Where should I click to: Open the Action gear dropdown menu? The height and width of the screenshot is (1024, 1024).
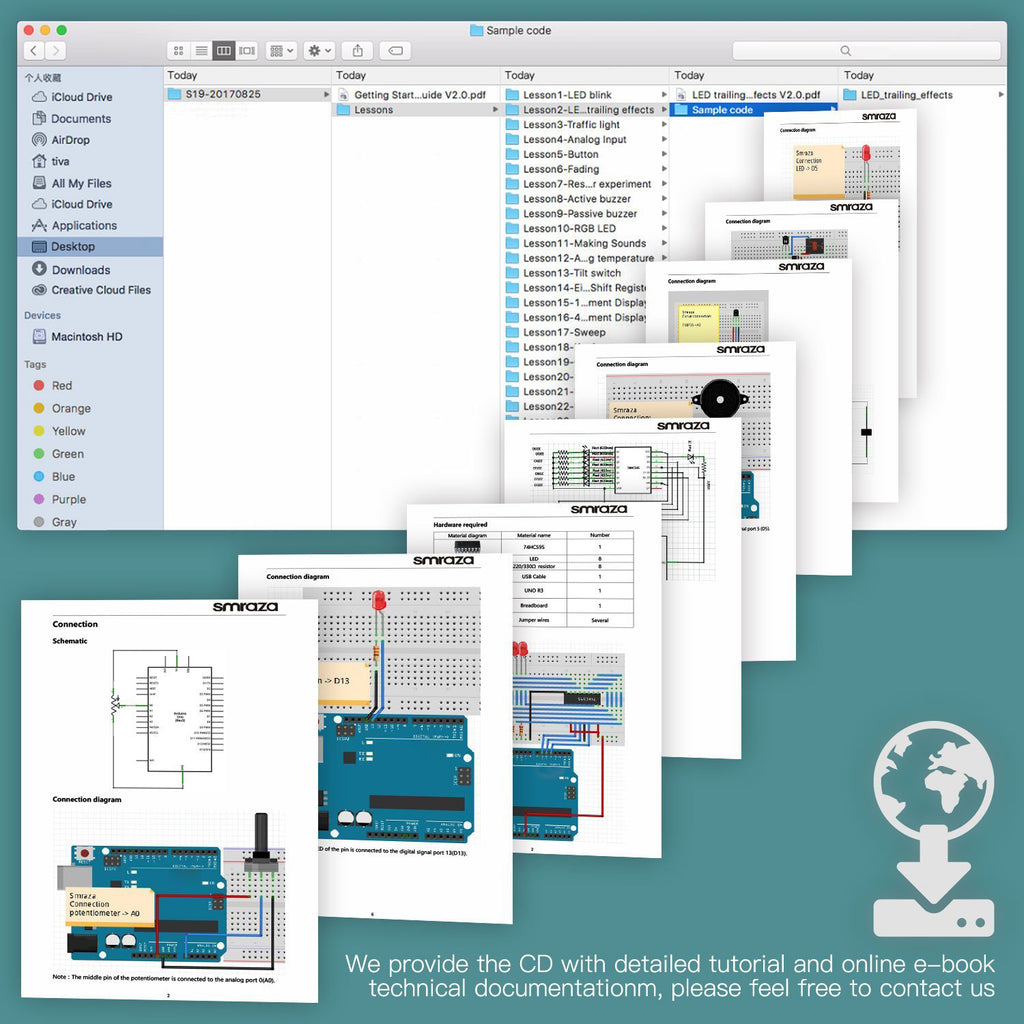point(320,50)
